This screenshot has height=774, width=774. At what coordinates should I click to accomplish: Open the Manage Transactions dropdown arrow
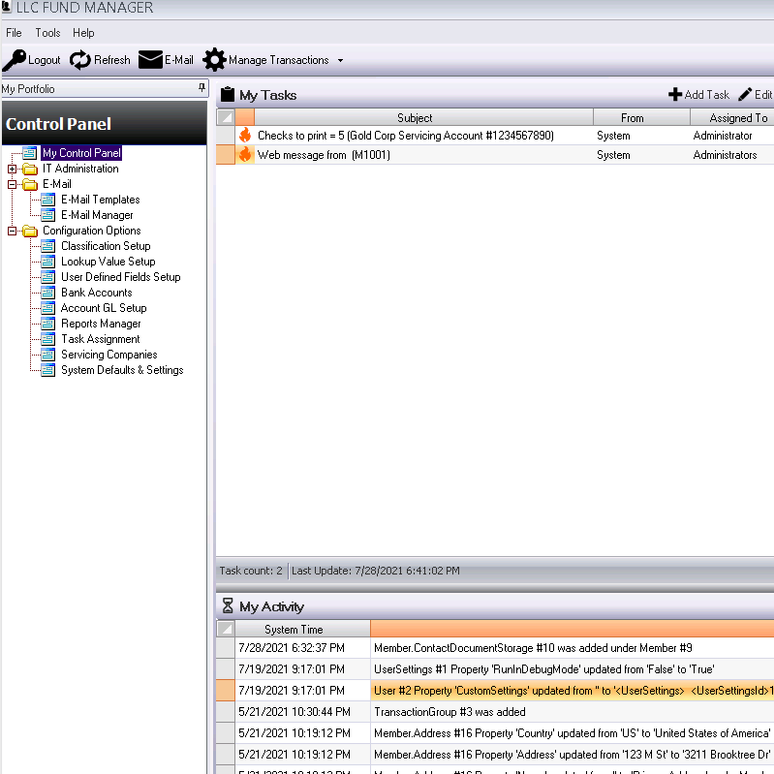pos(340,61)
